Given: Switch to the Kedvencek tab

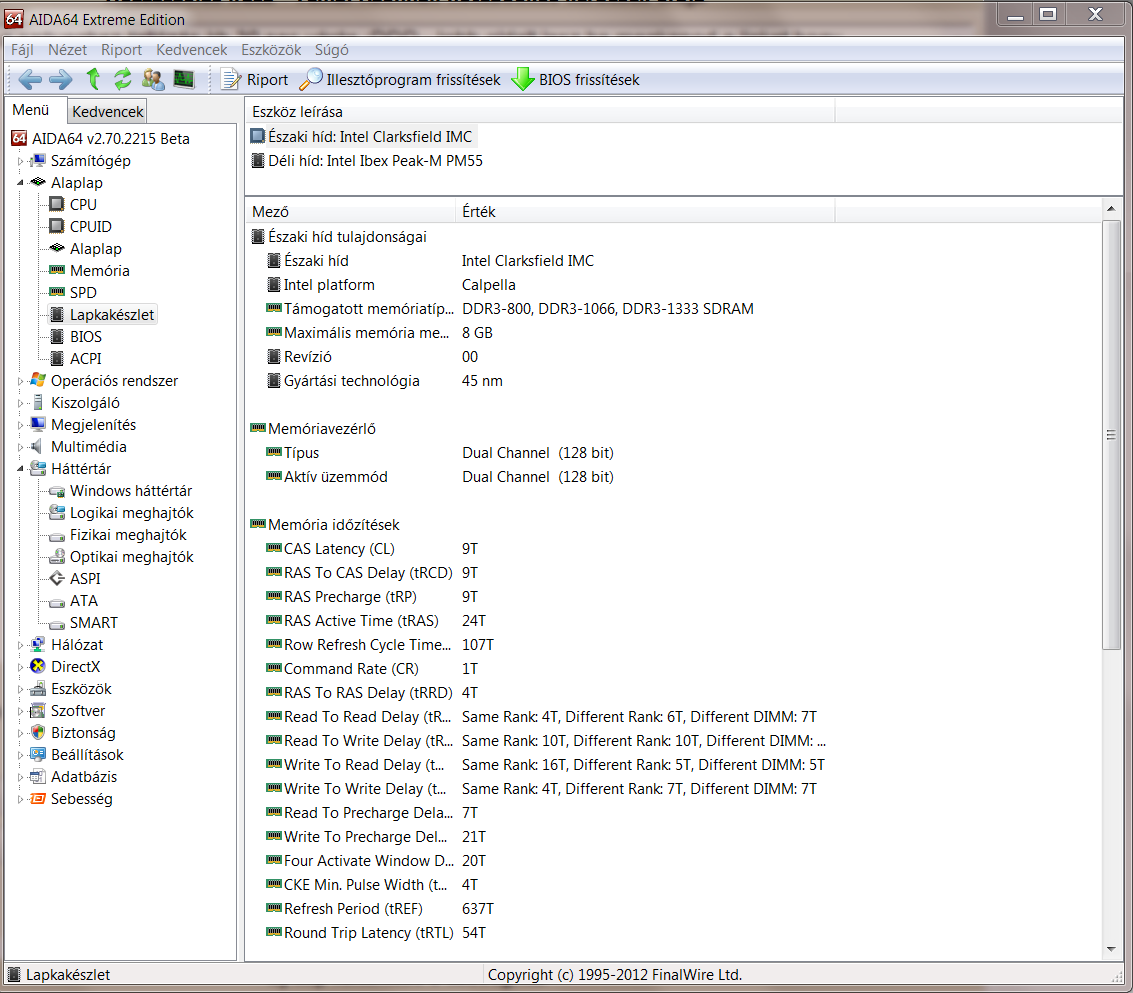Looking at the screenshot, I should [x=108, y=111].
